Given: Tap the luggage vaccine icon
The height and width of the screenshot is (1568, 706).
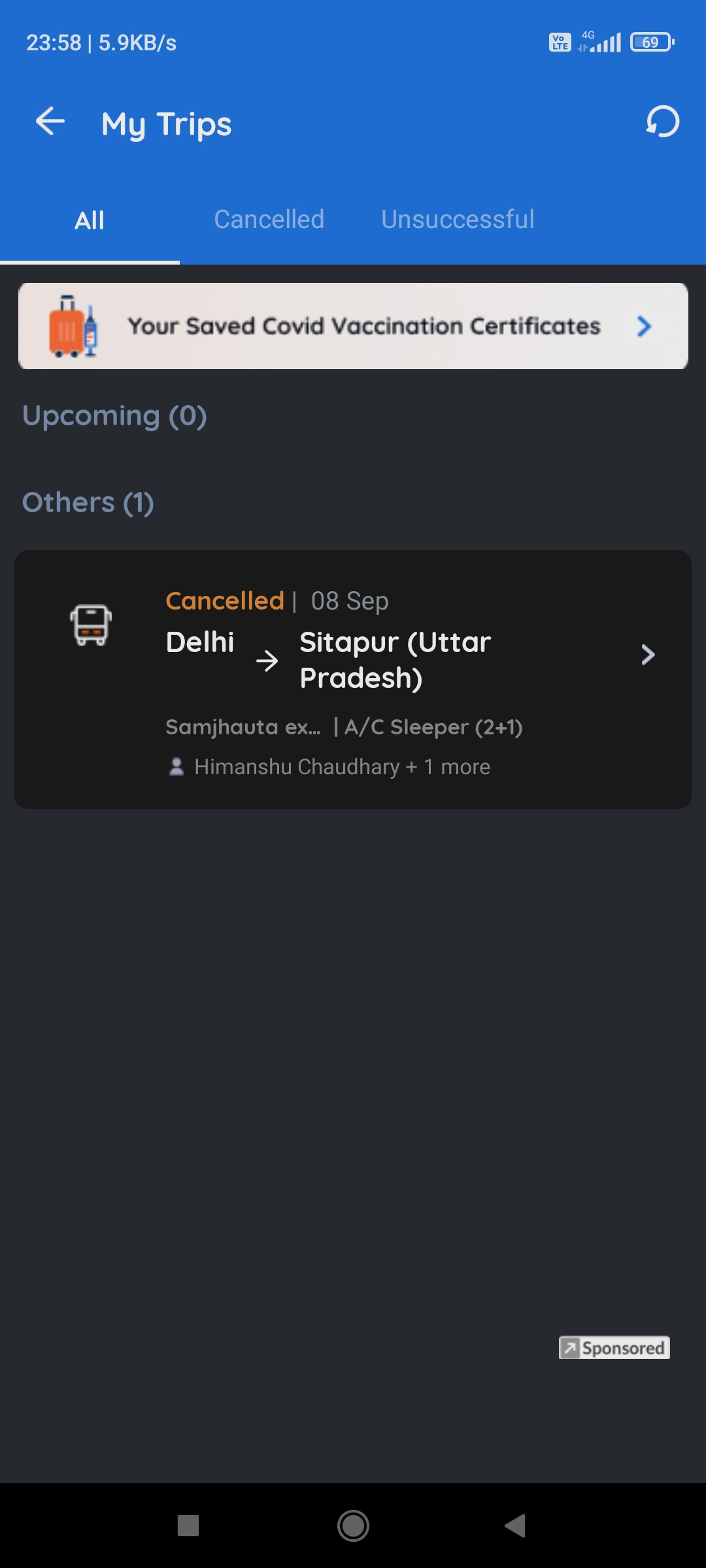Looking at the screenshot, I should 73,327.
